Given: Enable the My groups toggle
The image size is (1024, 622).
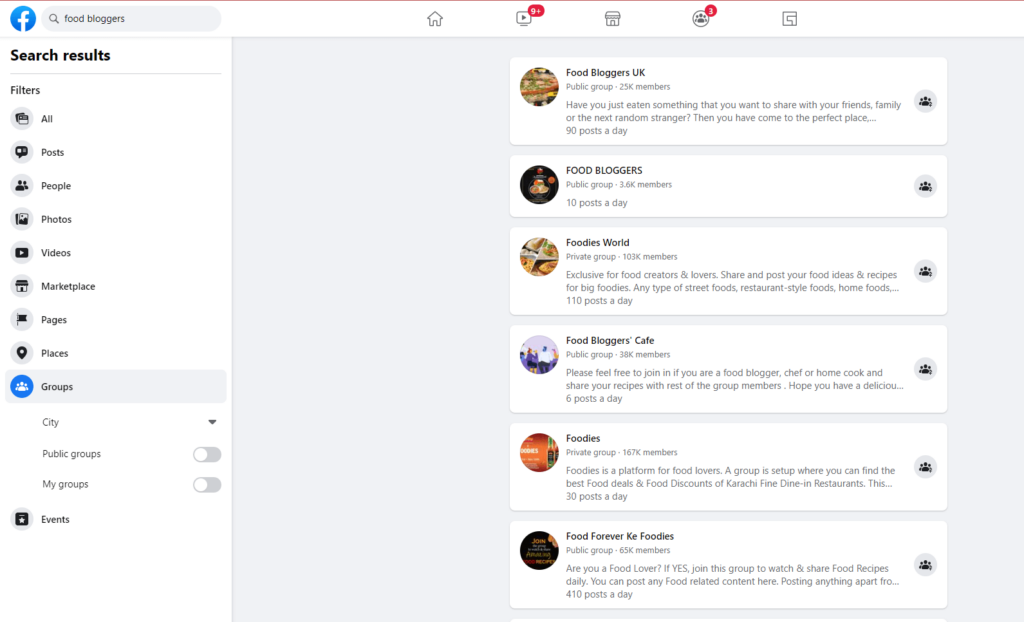Looking at the screenshot, I should coord(207,485).
